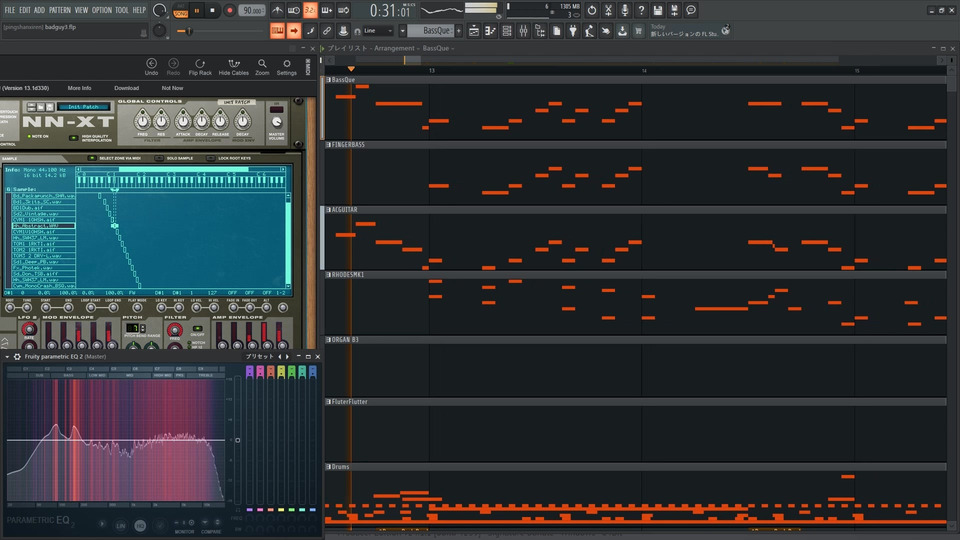Image resolution: width=960 pixels, height=540 pixels.
Task: Open the audio editor scissors icon
Action: [x=608, y=10]
